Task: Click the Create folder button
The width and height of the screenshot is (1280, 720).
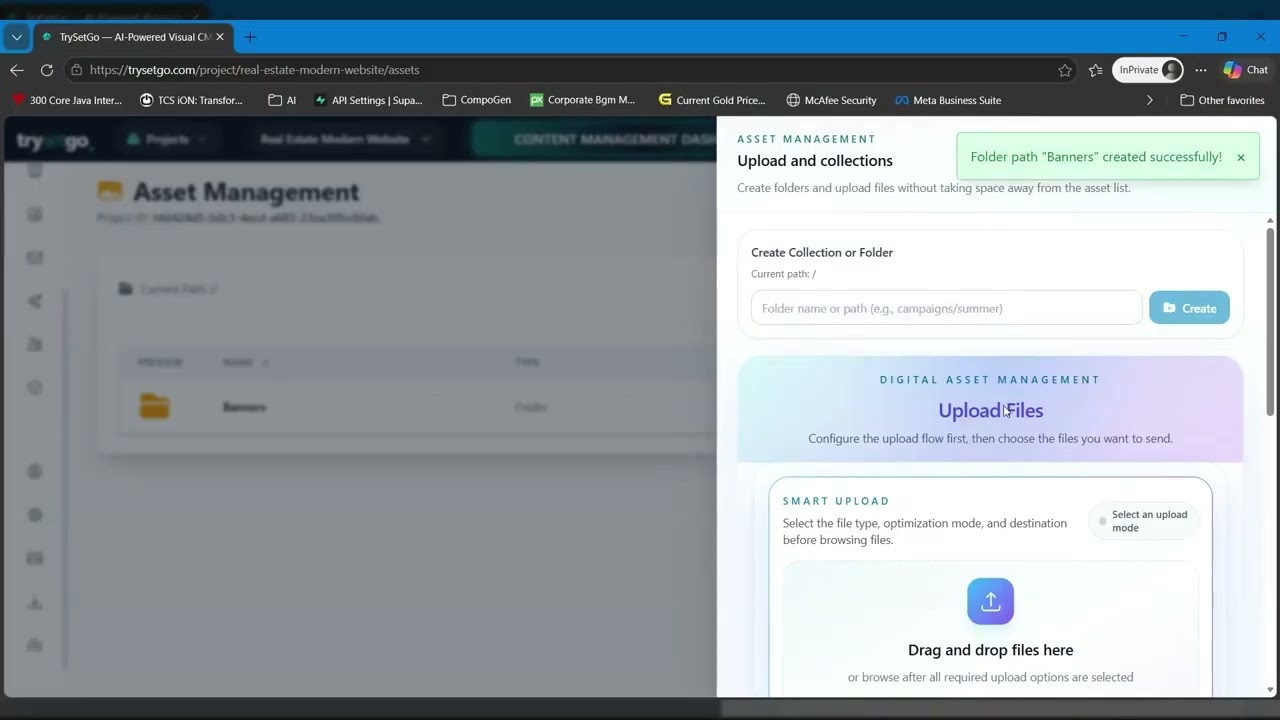Action: click(1189, 308)
